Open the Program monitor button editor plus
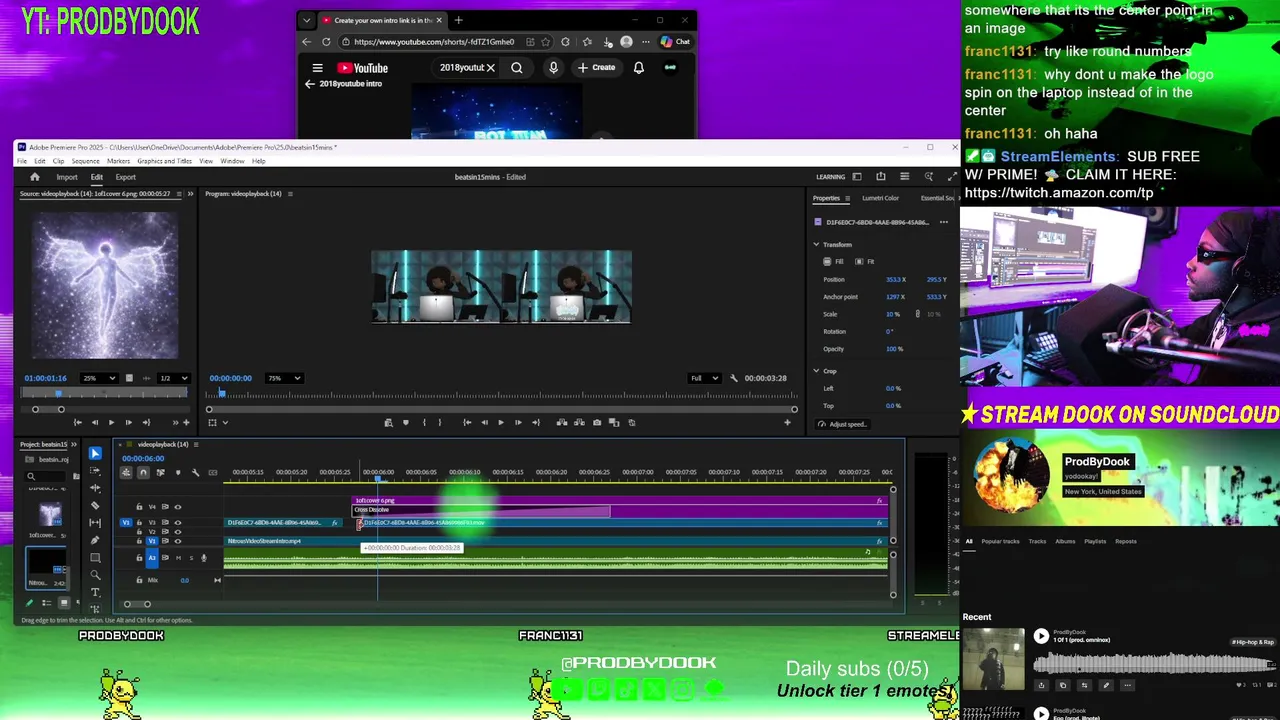The width and height of the screenshot is (1280, 720). click(x=787, y=422)
